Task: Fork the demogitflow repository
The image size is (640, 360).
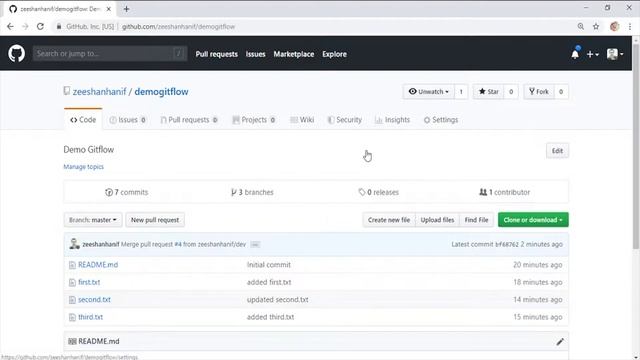Action: coord(539,92)
